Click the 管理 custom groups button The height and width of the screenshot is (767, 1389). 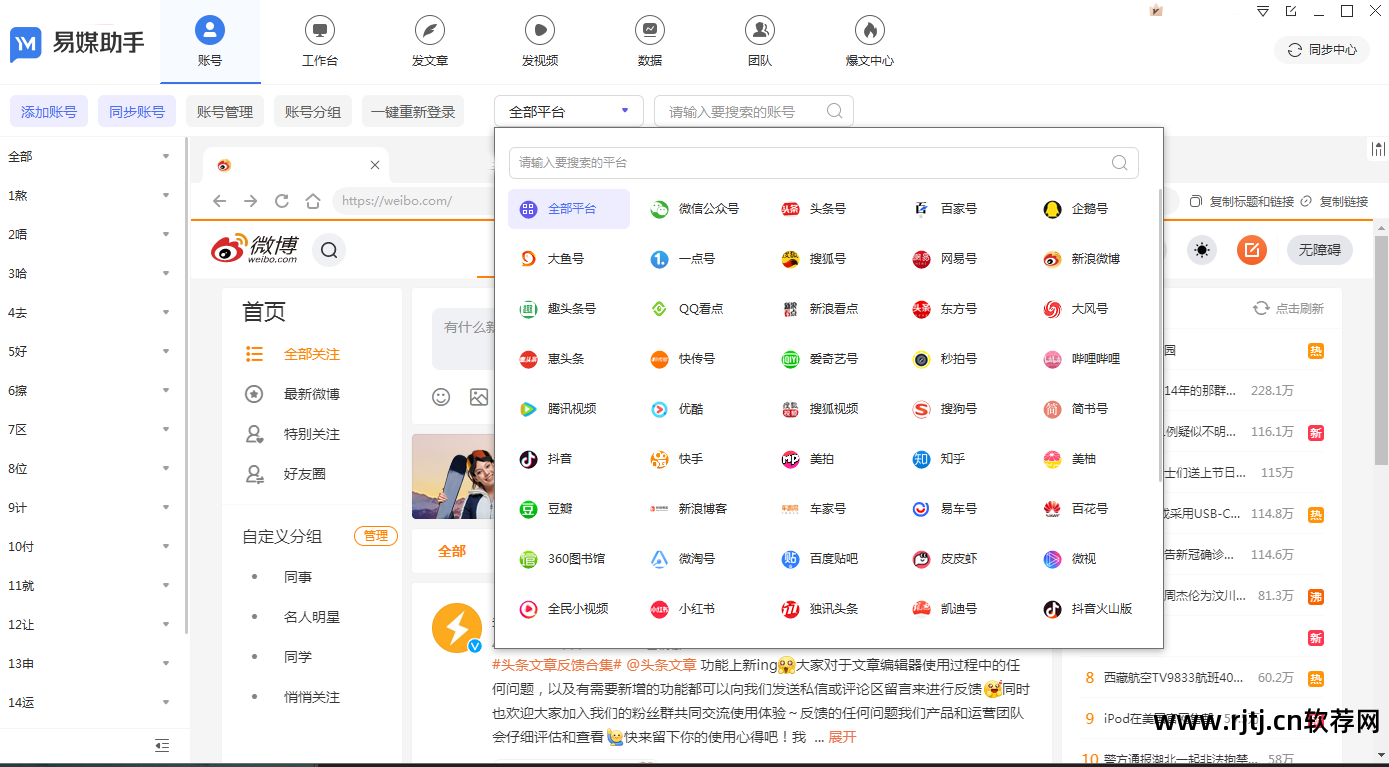point(376,536)
